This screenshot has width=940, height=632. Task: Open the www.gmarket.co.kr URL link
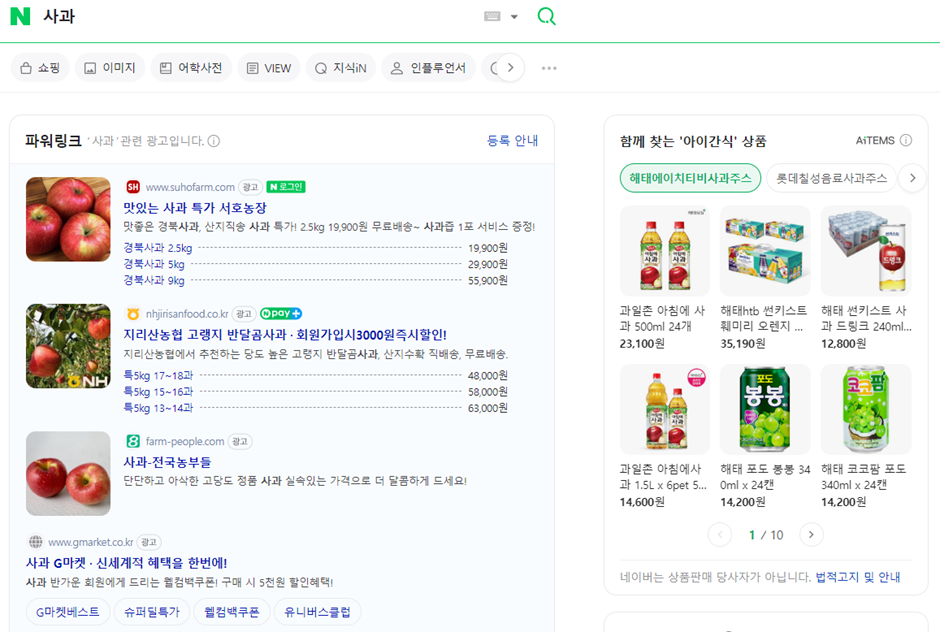pyautogui.click(x=91, y=542)
